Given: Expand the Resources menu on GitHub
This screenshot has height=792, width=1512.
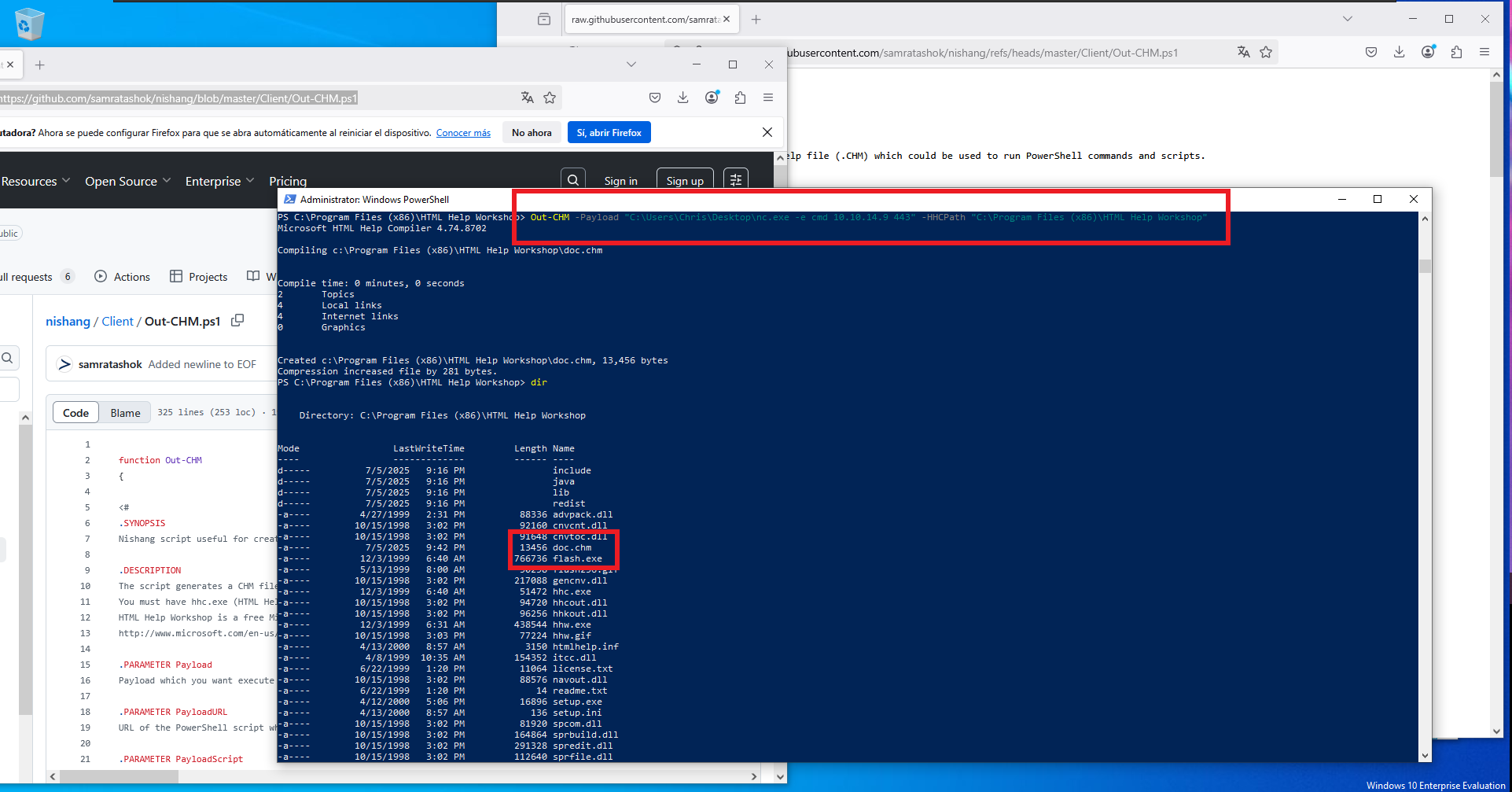Looking at the screenshot, I should tap(35, 181).
